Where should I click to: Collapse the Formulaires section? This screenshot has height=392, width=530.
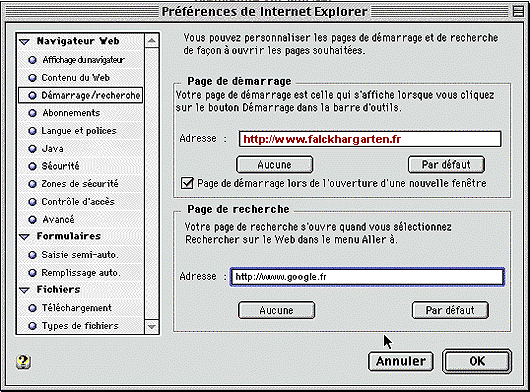[24, 237]
